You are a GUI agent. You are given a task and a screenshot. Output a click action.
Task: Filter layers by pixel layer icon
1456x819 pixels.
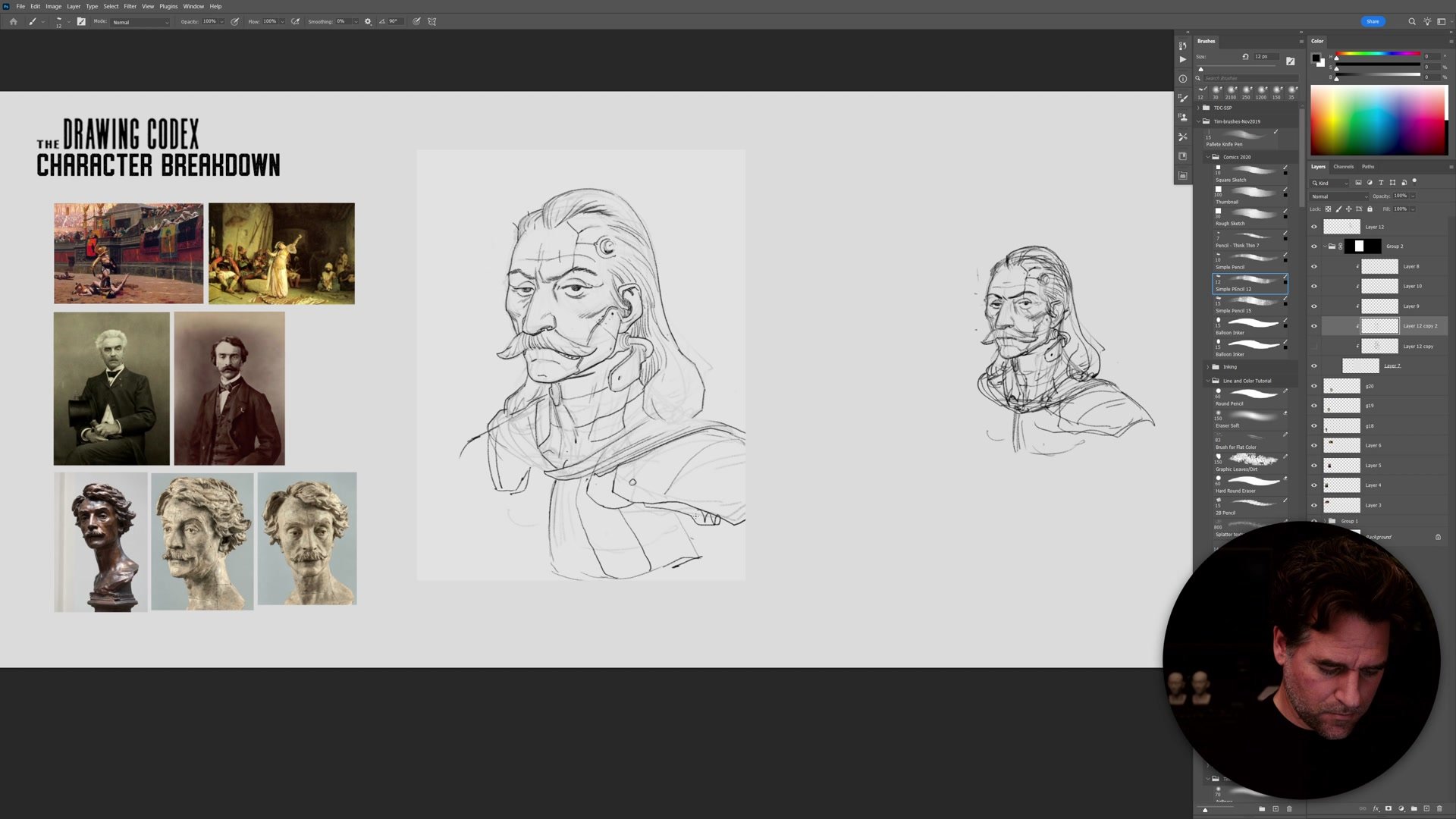(x=1358, y=183)
